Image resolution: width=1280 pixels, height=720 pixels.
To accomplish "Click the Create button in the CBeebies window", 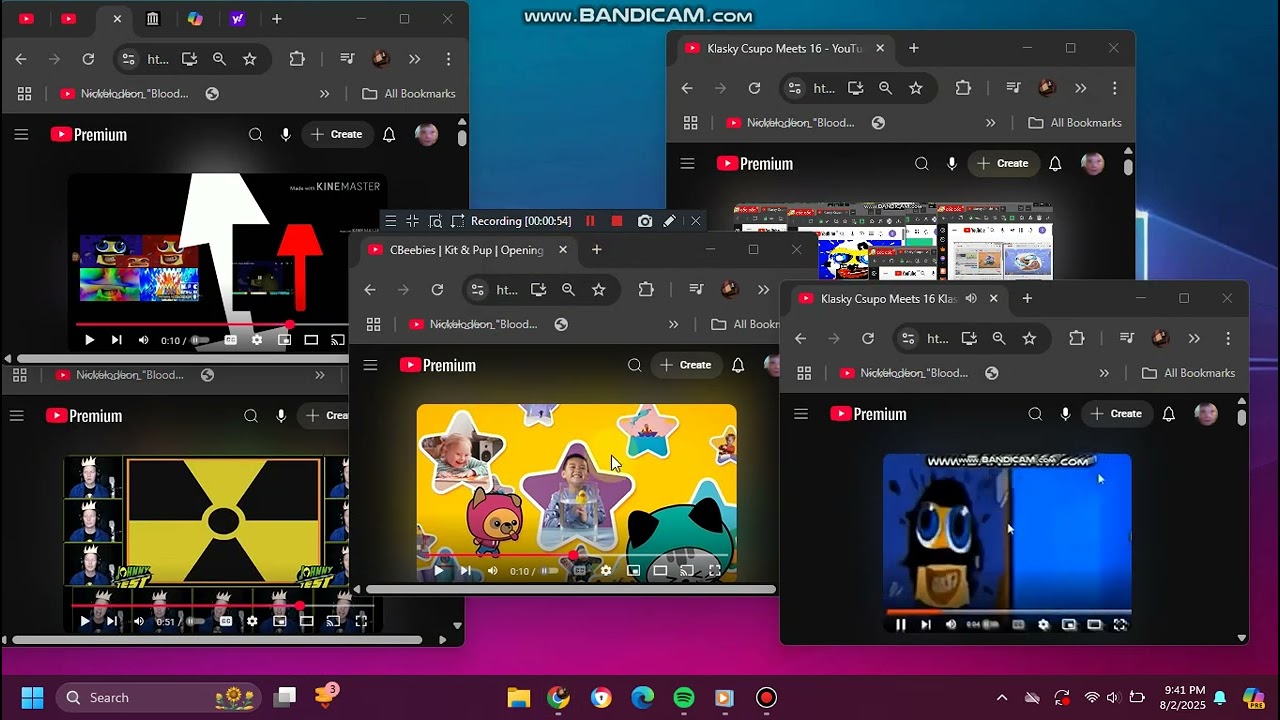I will point(685,365).
